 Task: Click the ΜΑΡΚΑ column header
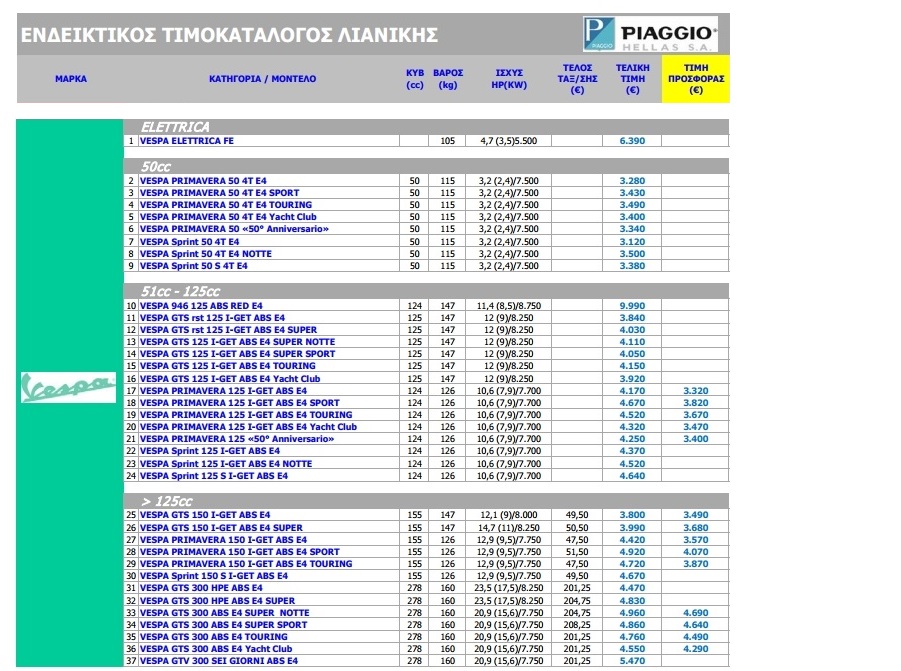click(x=71, y=79)
